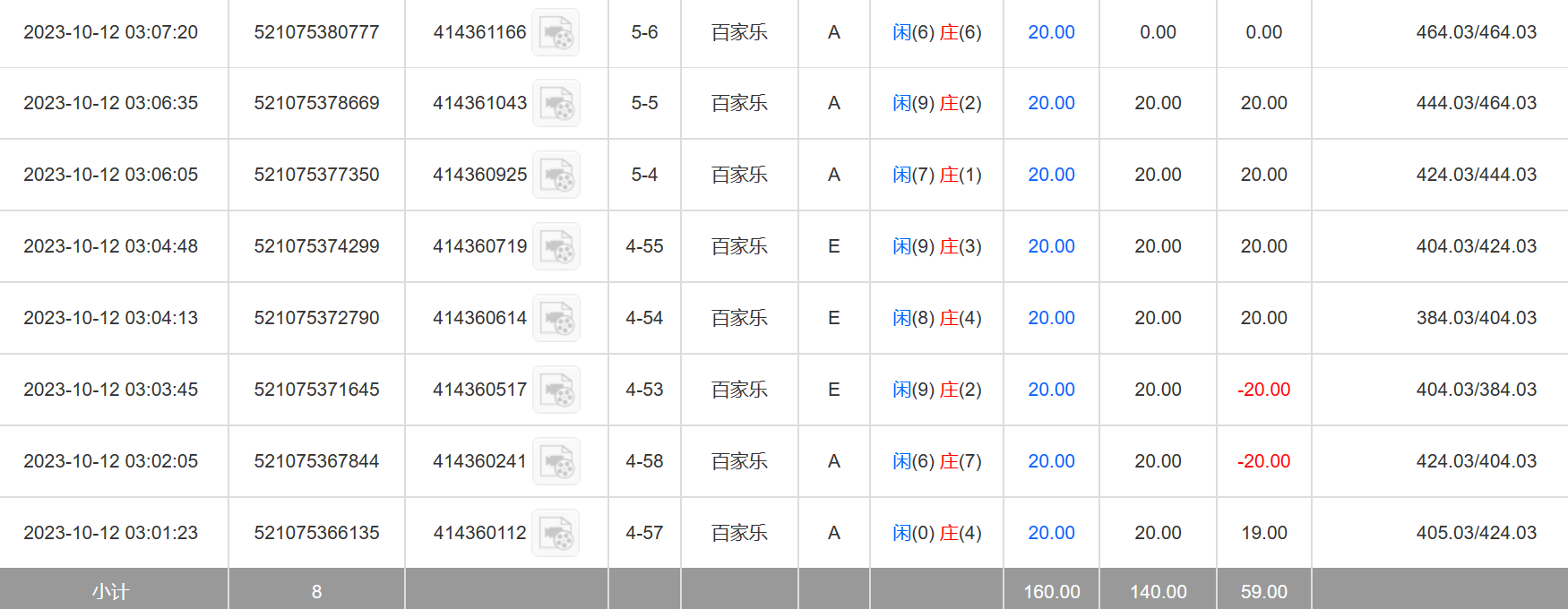The image size is (1568, 609).
Task: Click balance 424.03/444.03
Action: (1477, 175)
